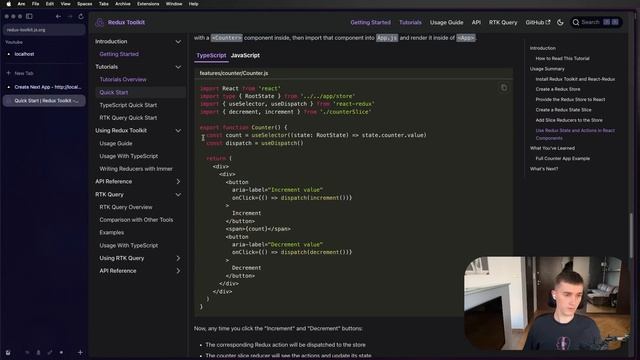Screen dimensions: 640x360
Task: Select the Create Next App browser tab
Action: click(x=44, y=87)
